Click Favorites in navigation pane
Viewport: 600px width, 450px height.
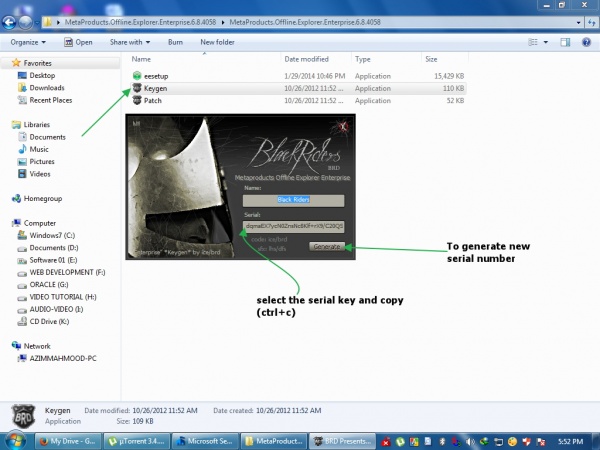[x=37, y=63]
